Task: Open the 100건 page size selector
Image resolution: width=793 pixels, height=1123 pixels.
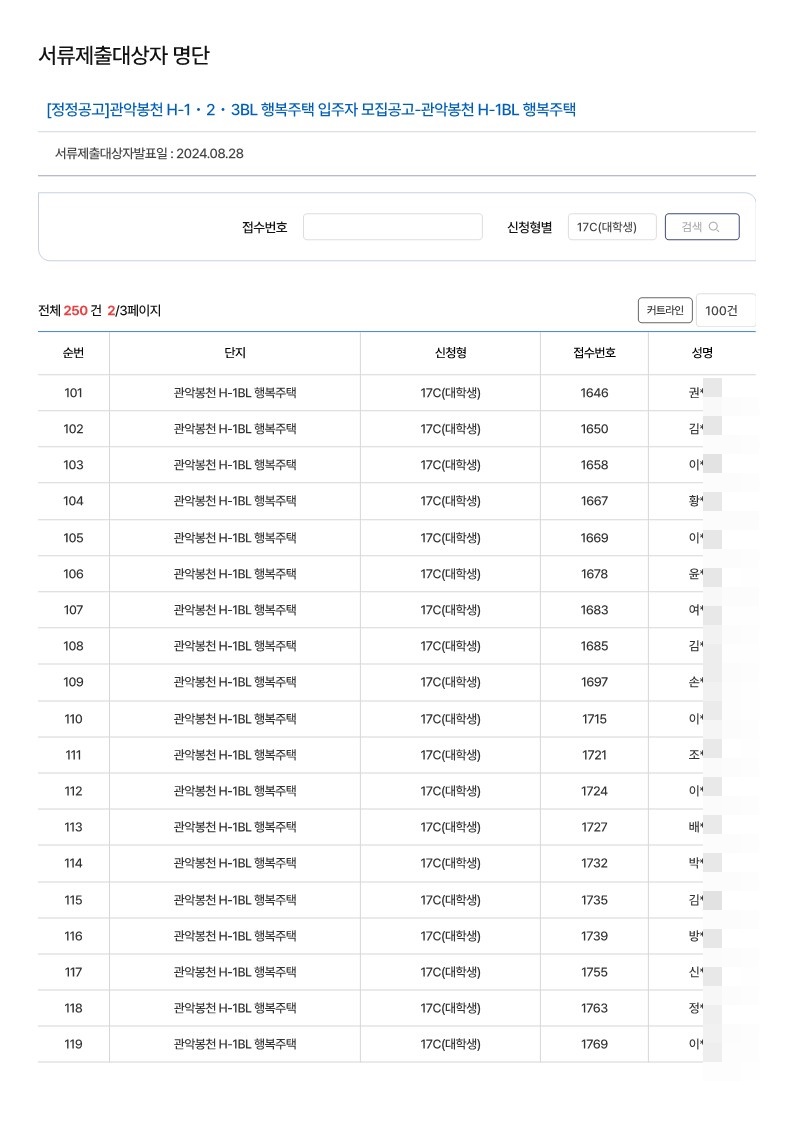Action: tap(727, 310)
